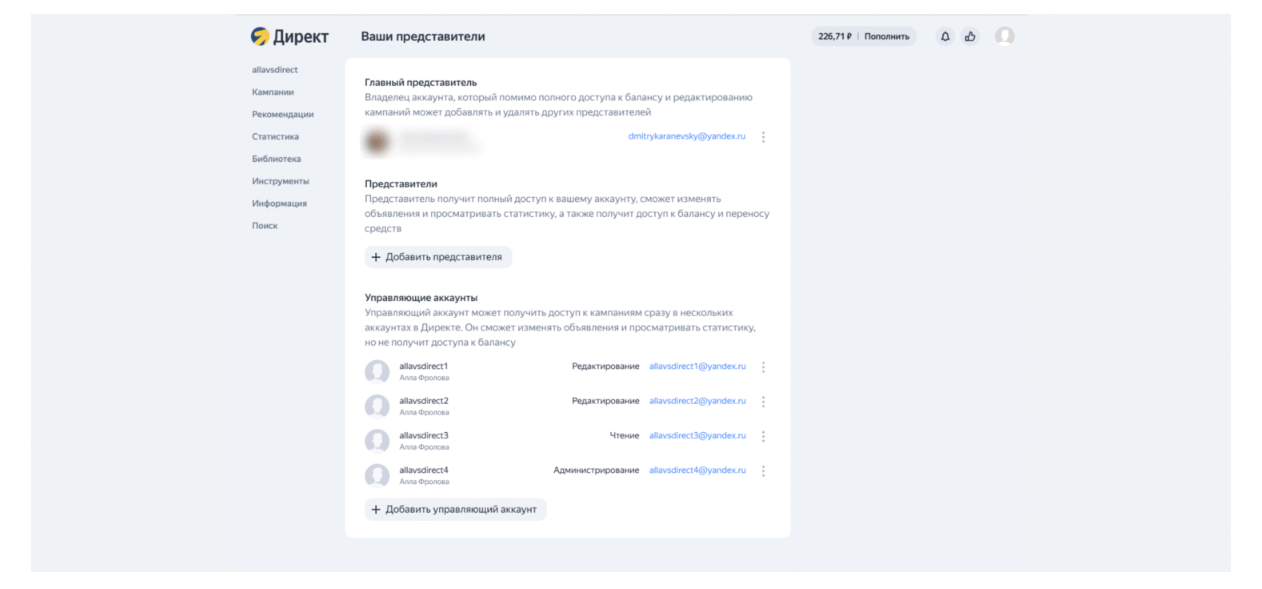Viewport: 1262px width, 589px height.
Task: Click allavsdirect1 account avatar
Action: tap(377, 372)
